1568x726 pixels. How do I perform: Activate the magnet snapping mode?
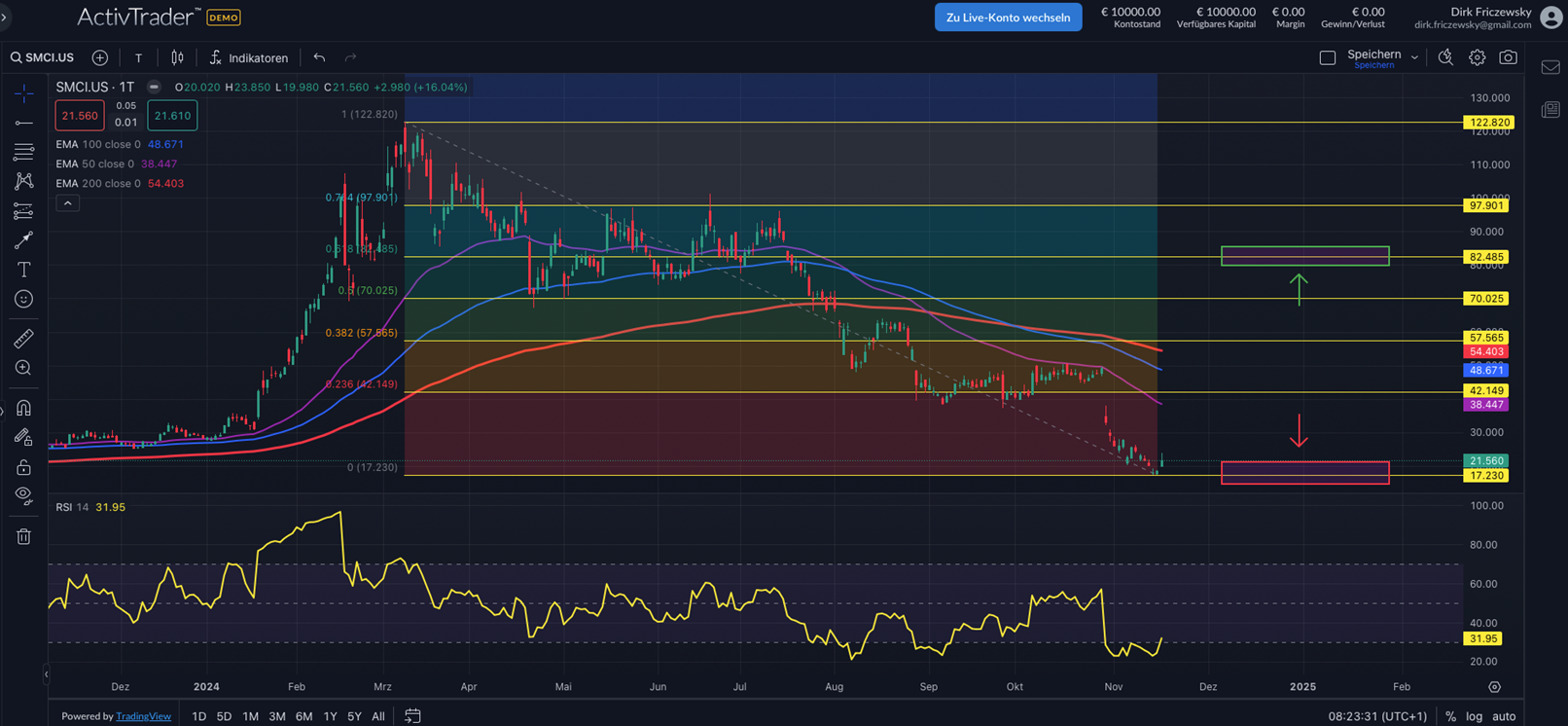click(23, 408)
